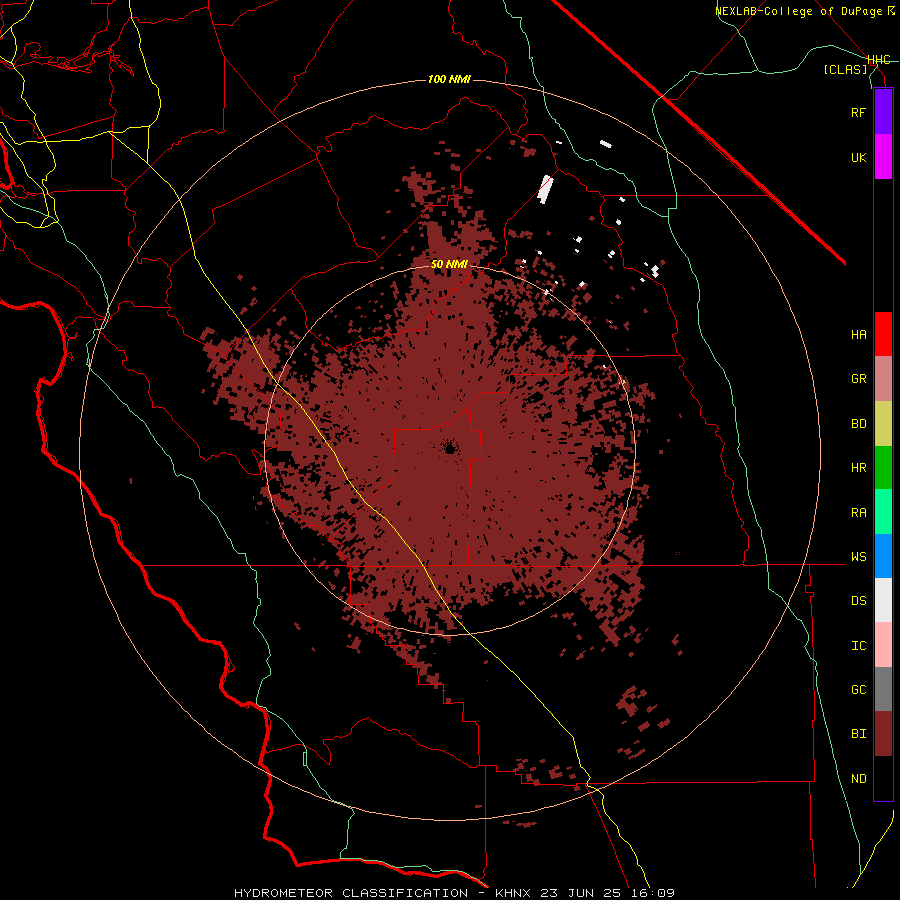
Task: Click the ND legend label
Action: (858, 778)
